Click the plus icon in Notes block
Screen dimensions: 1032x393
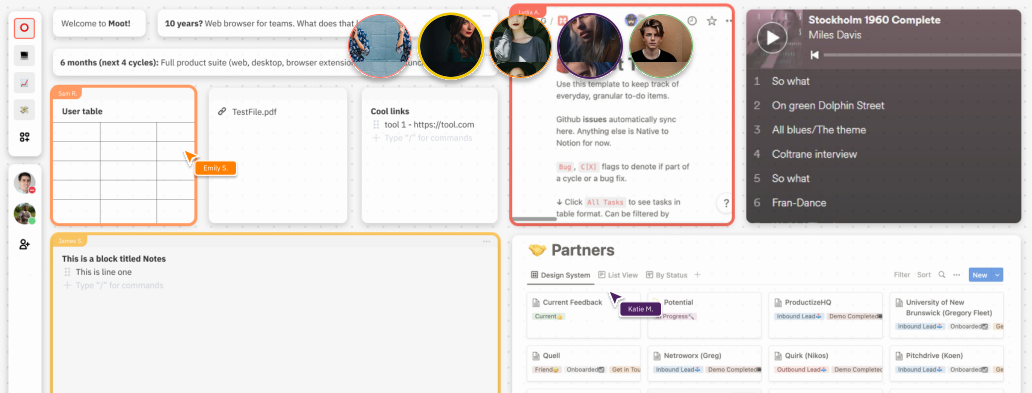pyautogui.click(x=67, y=286)
